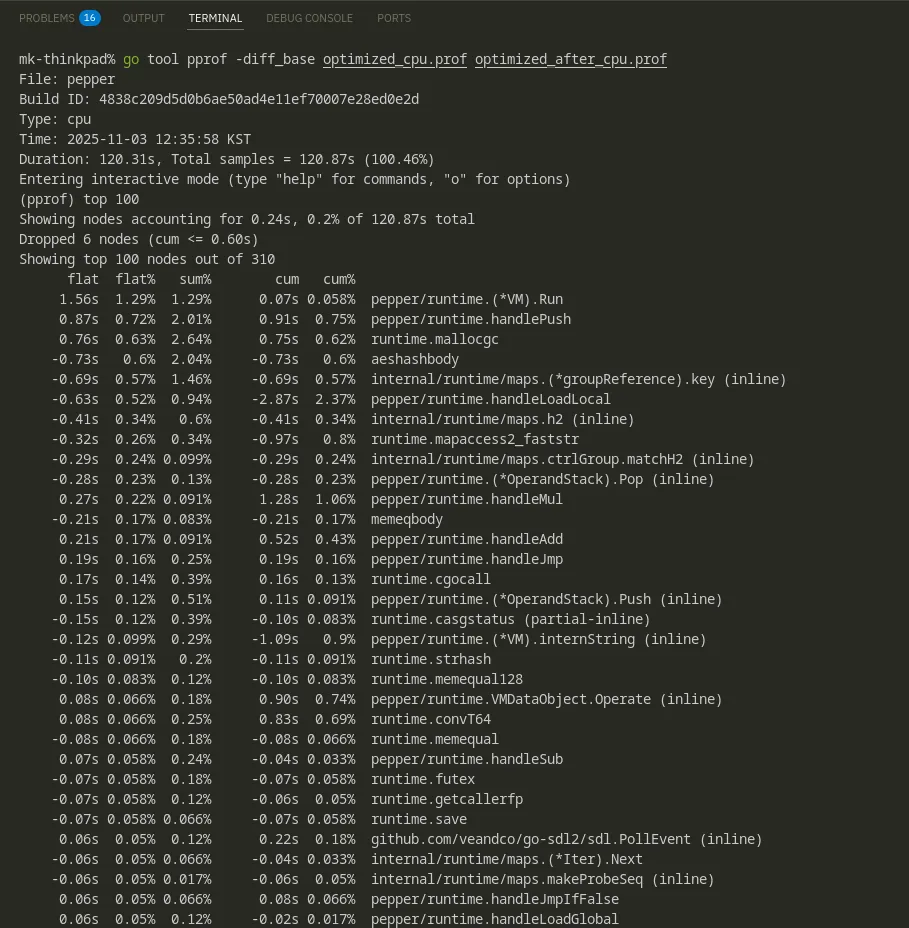
Task: Open the optimized_after_cpu.prof file link
Action: tap(571, 59)
